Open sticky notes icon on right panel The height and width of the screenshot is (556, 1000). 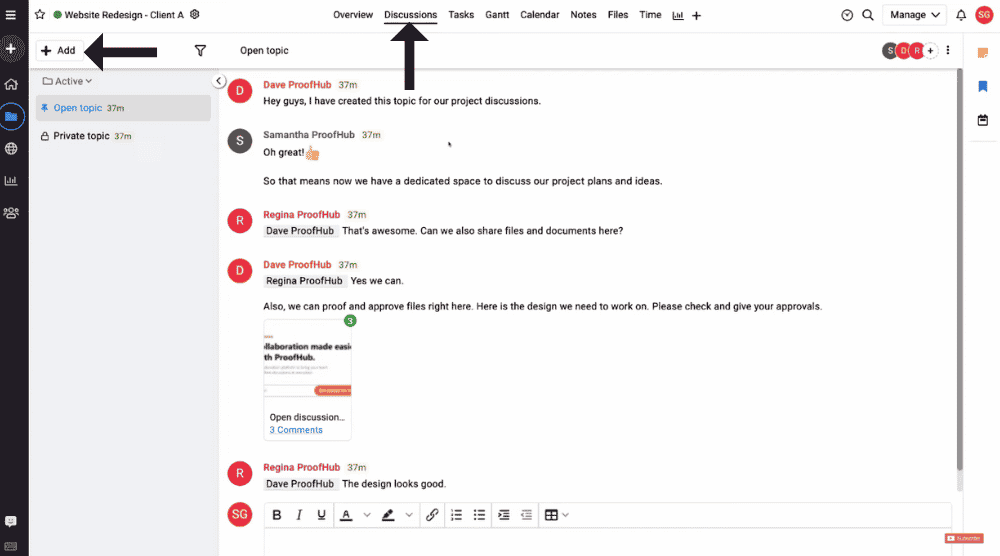983,53
